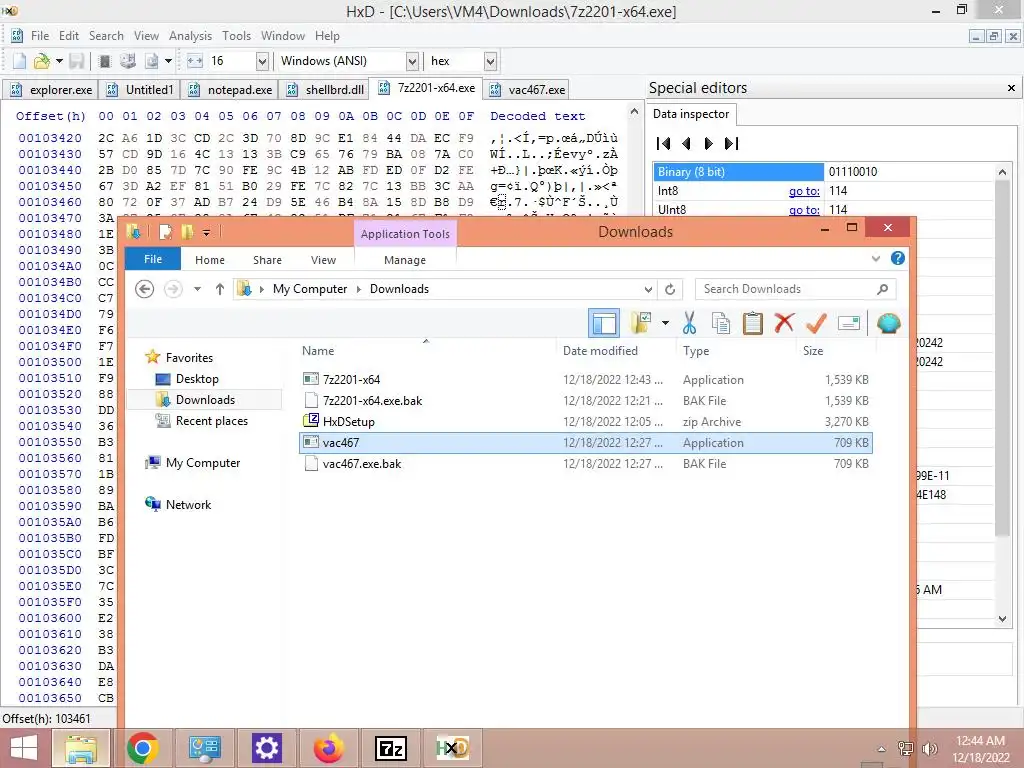
Task: Open the Windows (ANSI) charset dropdown
Action: [x=412, y=61]
